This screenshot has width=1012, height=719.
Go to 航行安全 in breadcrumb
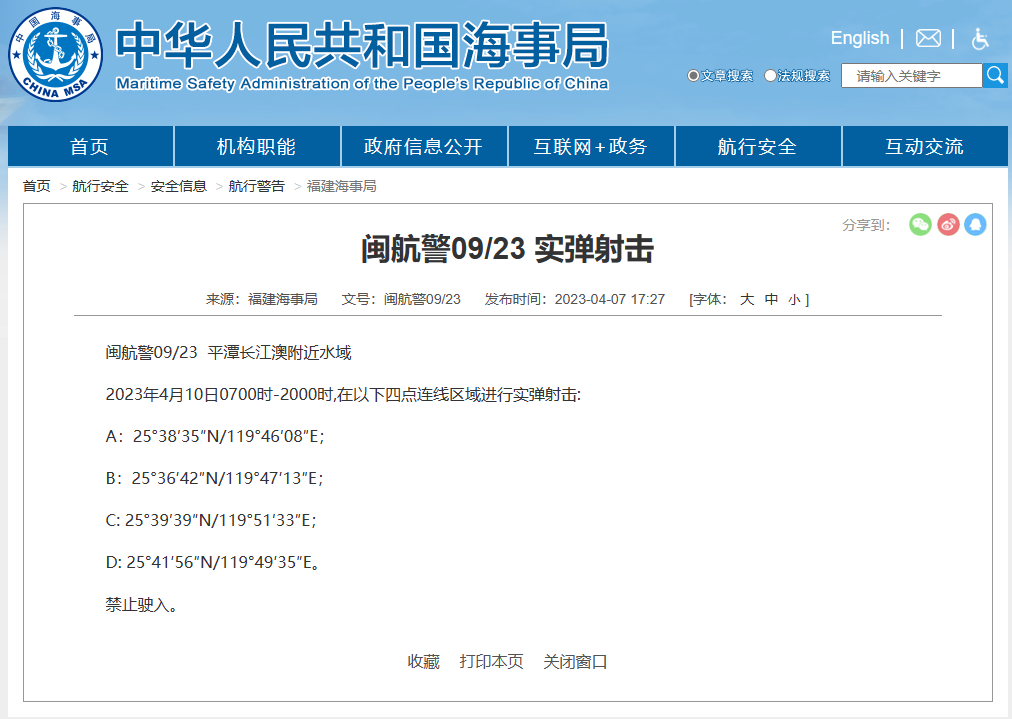101,187
